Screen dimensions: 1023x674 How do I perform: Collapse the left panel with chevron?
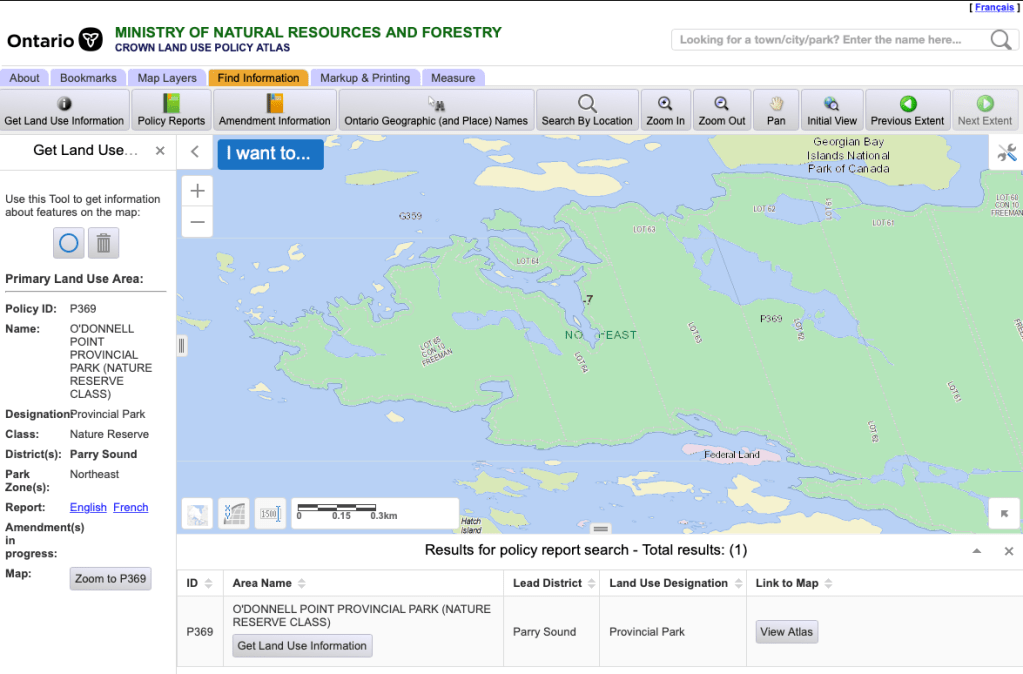pos(195,153)
